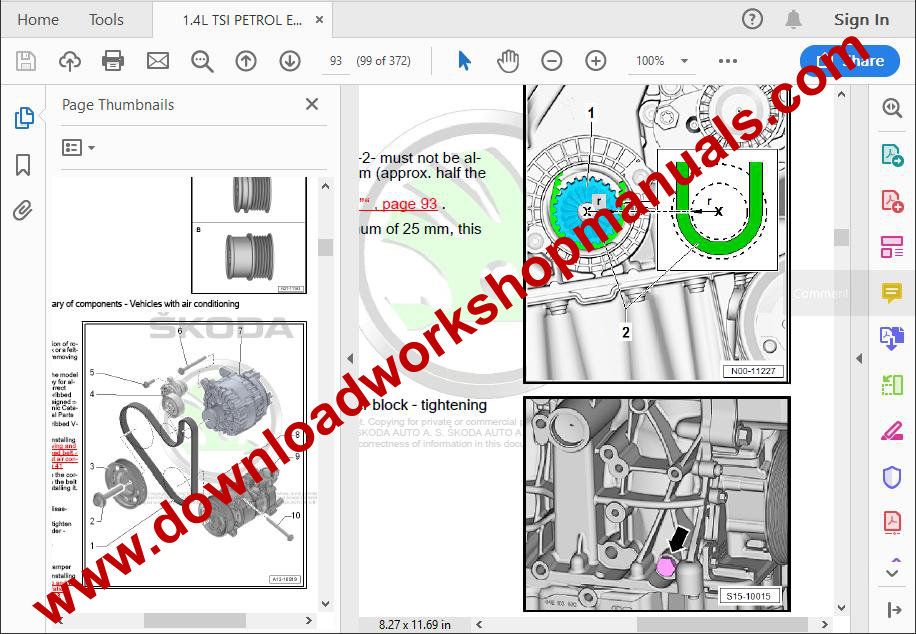Viewport: 916px width, 634px height.
Task: Open the Fill & Sign tool
Action: point(892,431)
